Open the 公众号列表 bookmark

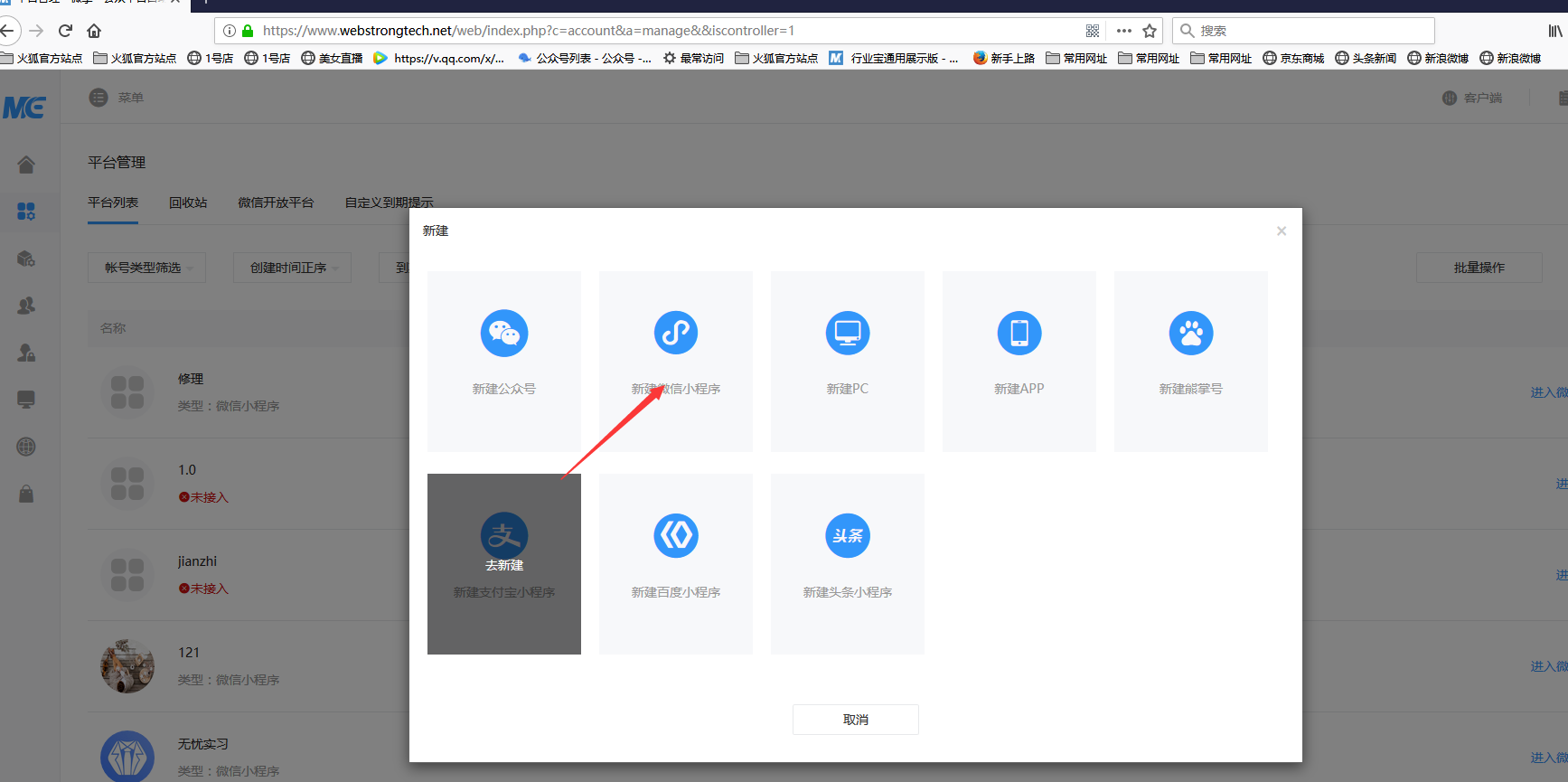coord(585,58)
